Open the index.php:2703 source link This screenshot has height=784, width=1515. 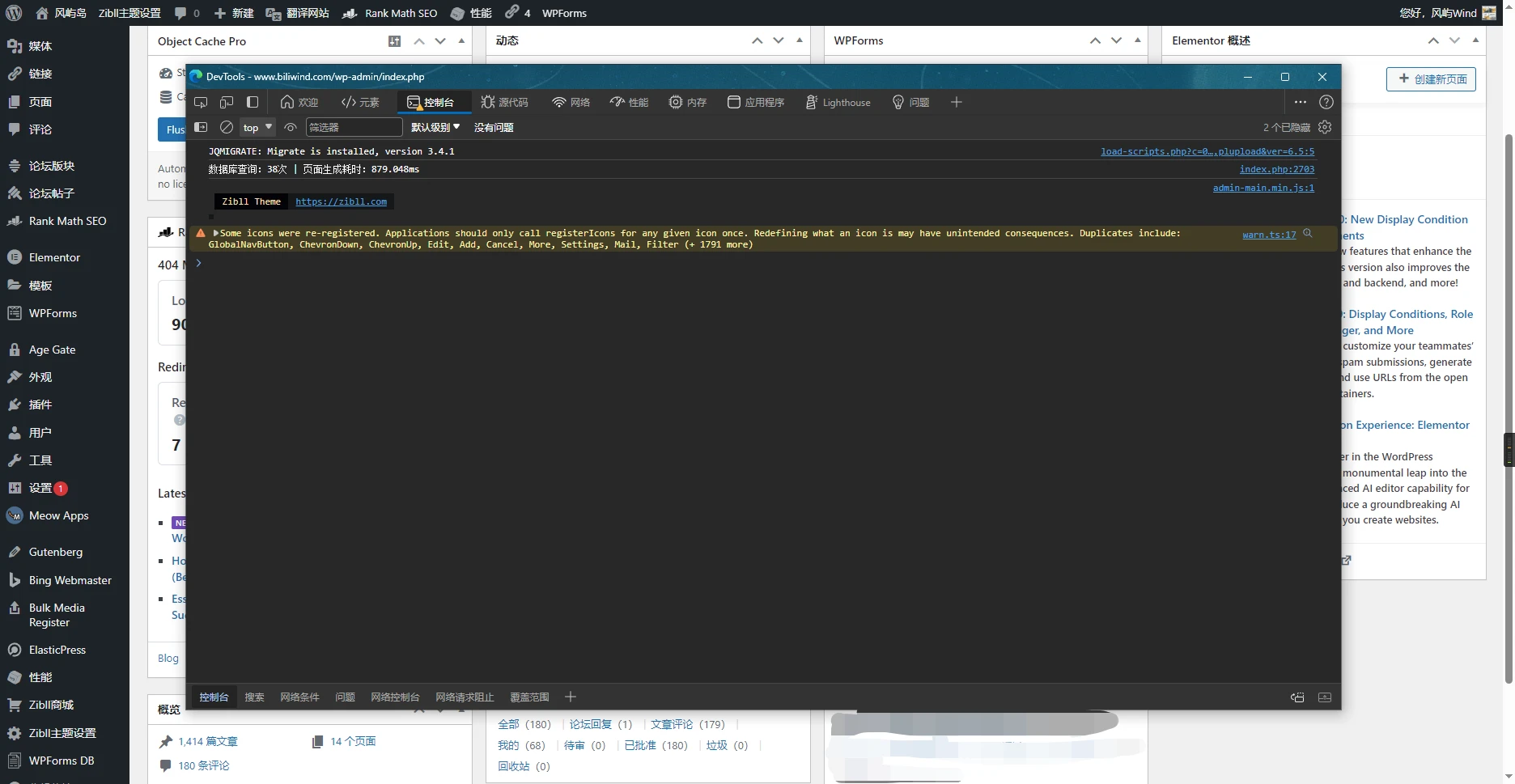[x=1276, y=169]
